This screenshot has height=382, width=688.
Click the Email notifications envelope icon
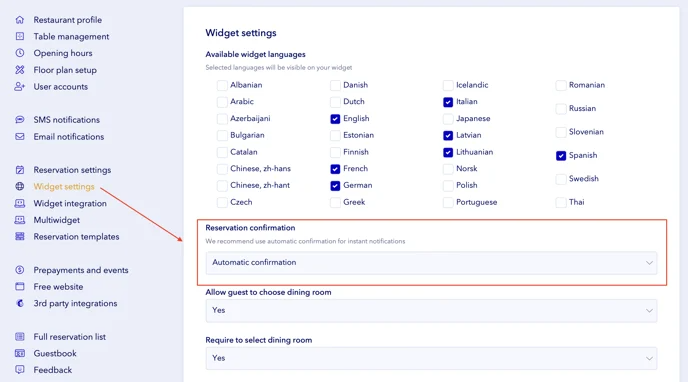point(20,136)
